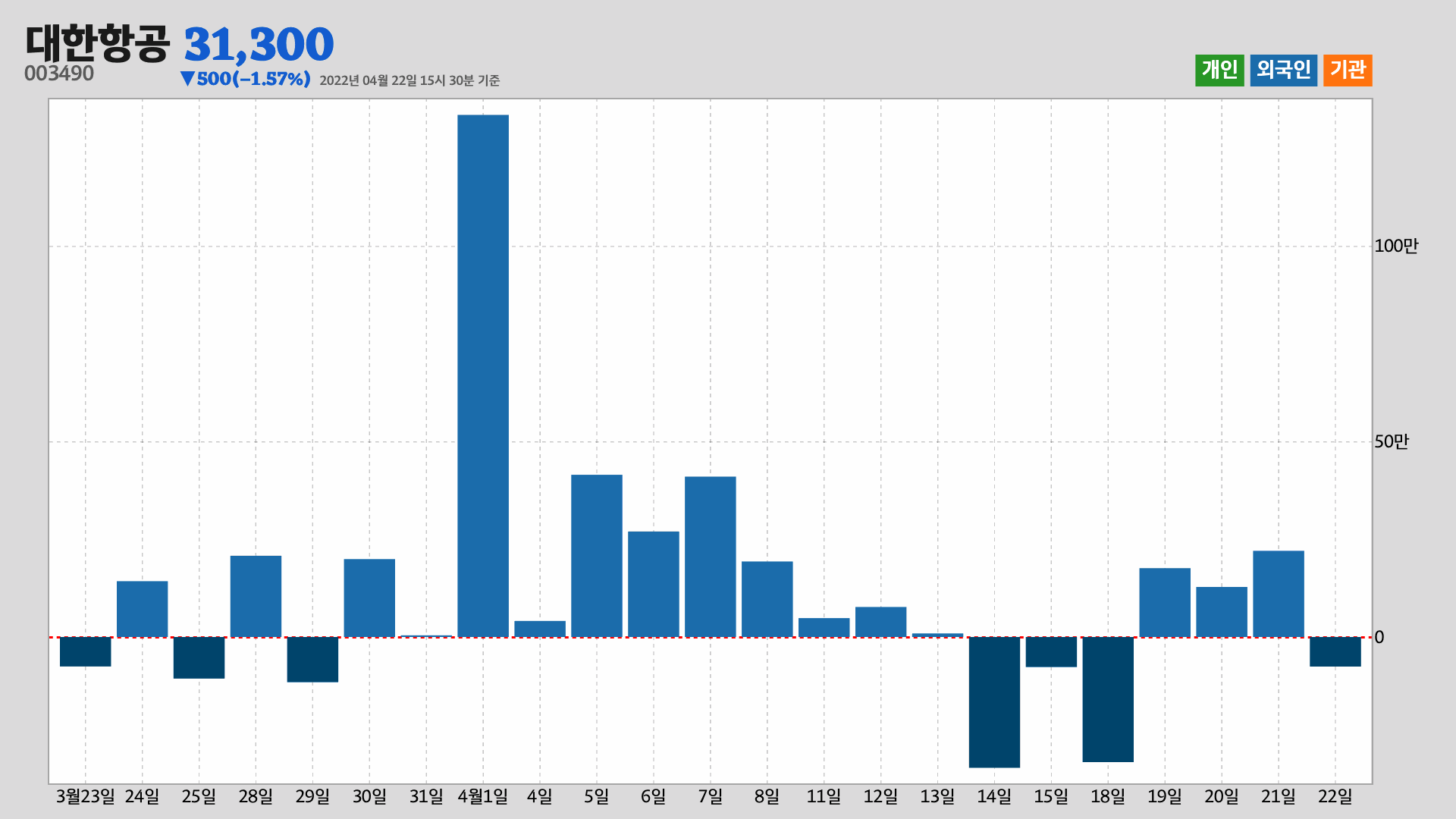The image size is (1456, 819).
Task: Select the 개인 investor legend button
Action: coord(1219,71)
